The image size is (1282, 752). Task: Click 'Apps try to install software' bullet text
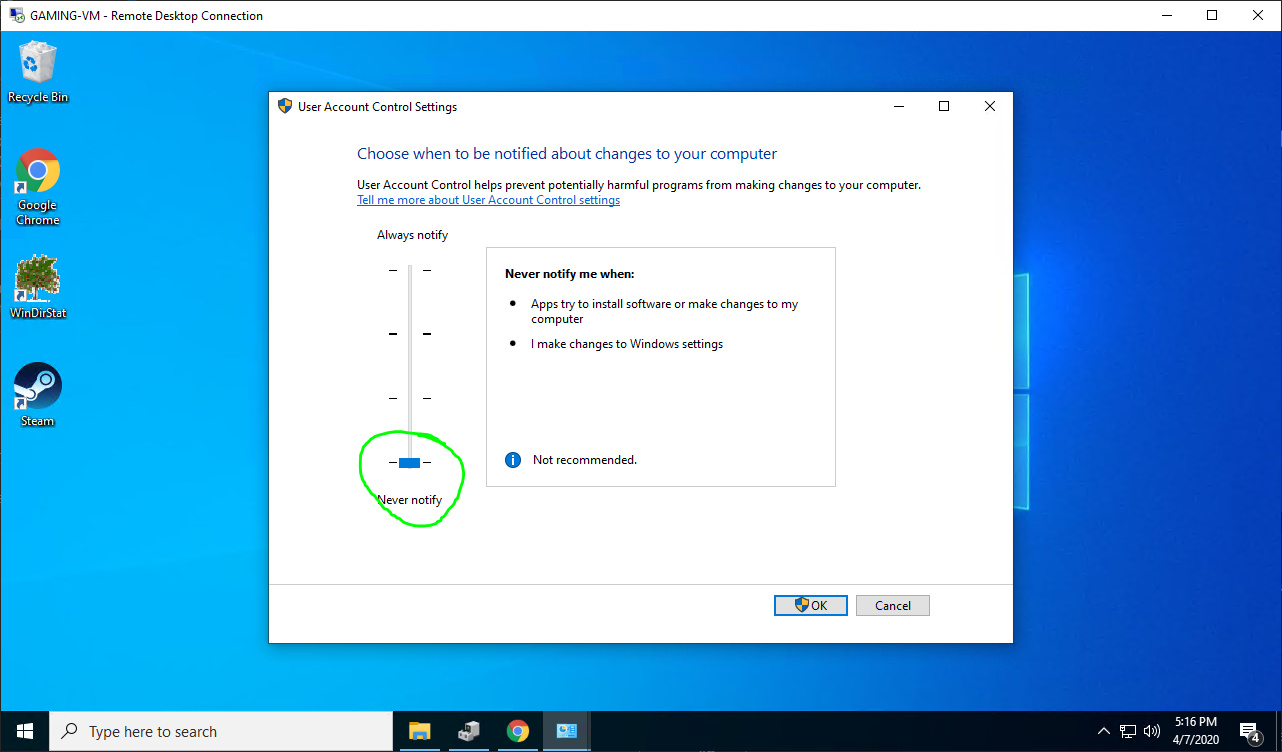point(664,311)
